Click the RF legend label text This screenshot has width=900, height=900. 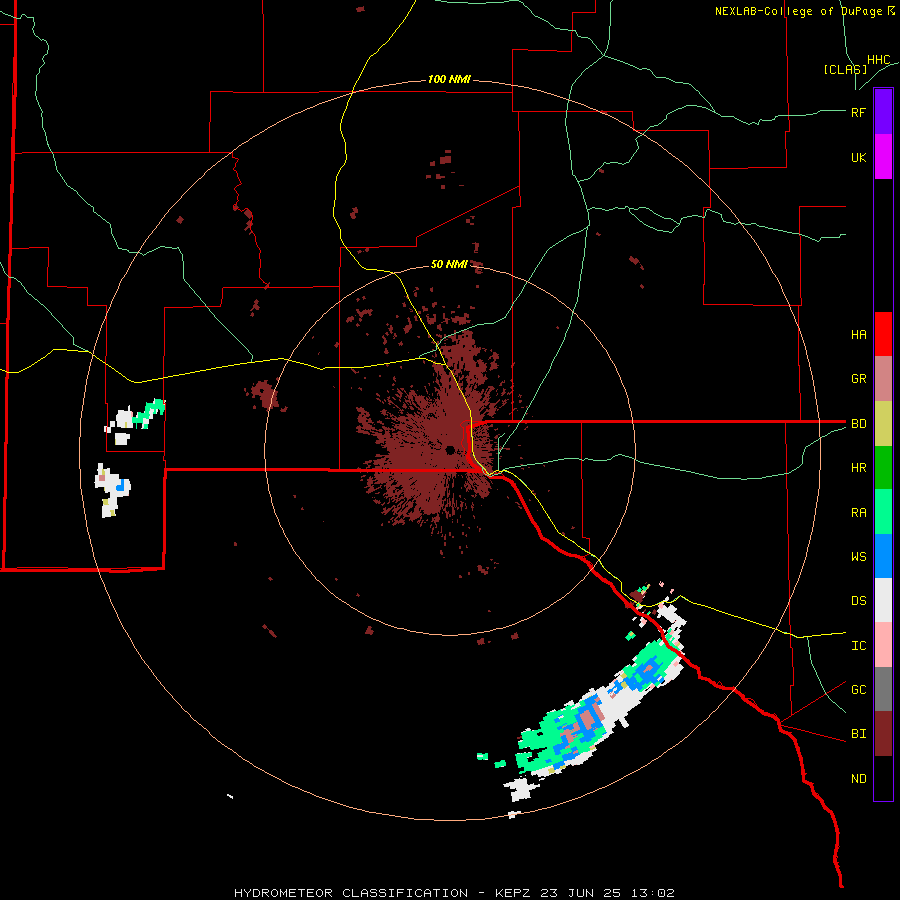pos(858,112)
